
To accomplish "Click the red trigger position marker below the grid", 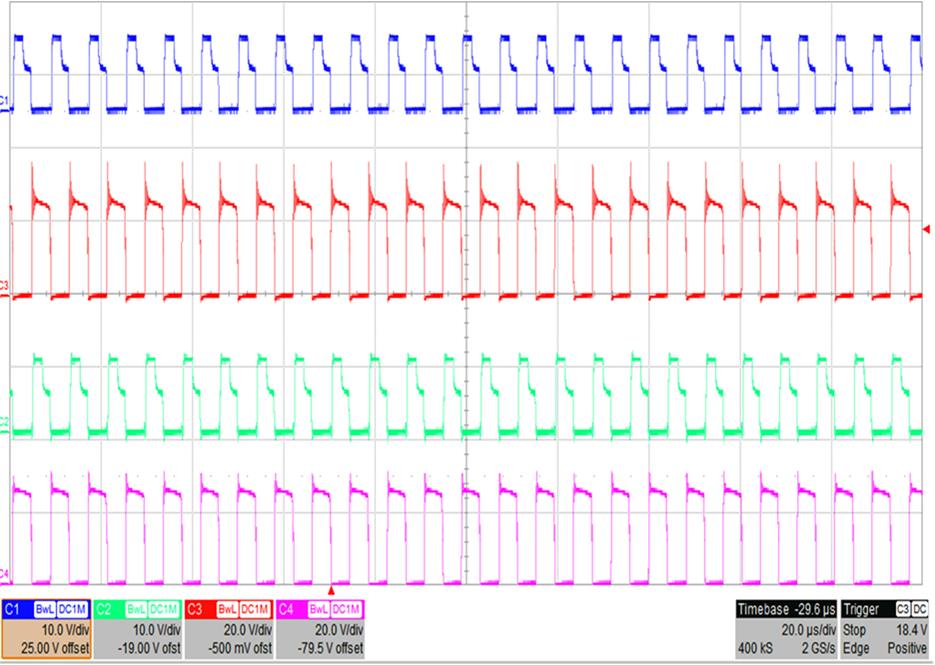I will (x=331, y=590).
